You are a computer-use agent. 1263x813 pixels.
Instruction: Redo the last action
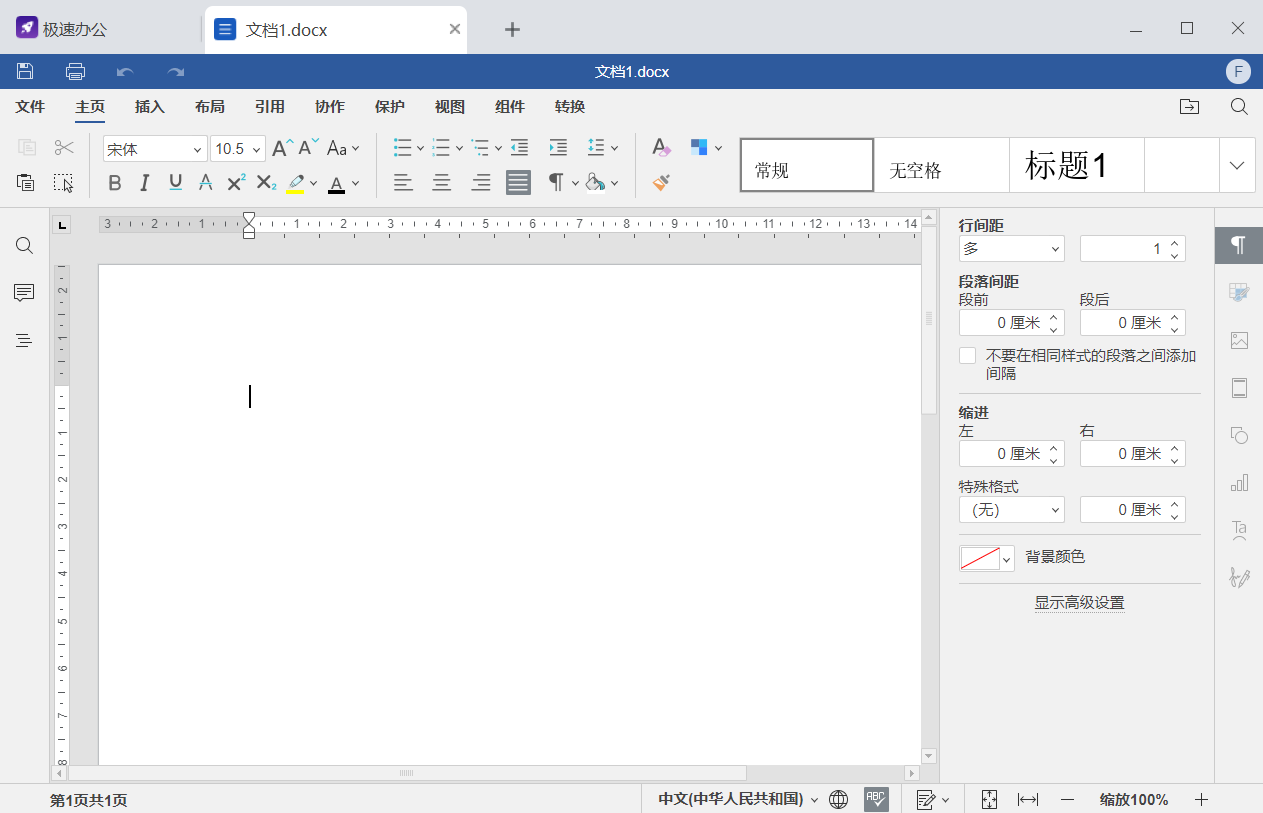(x=176, y=71)
